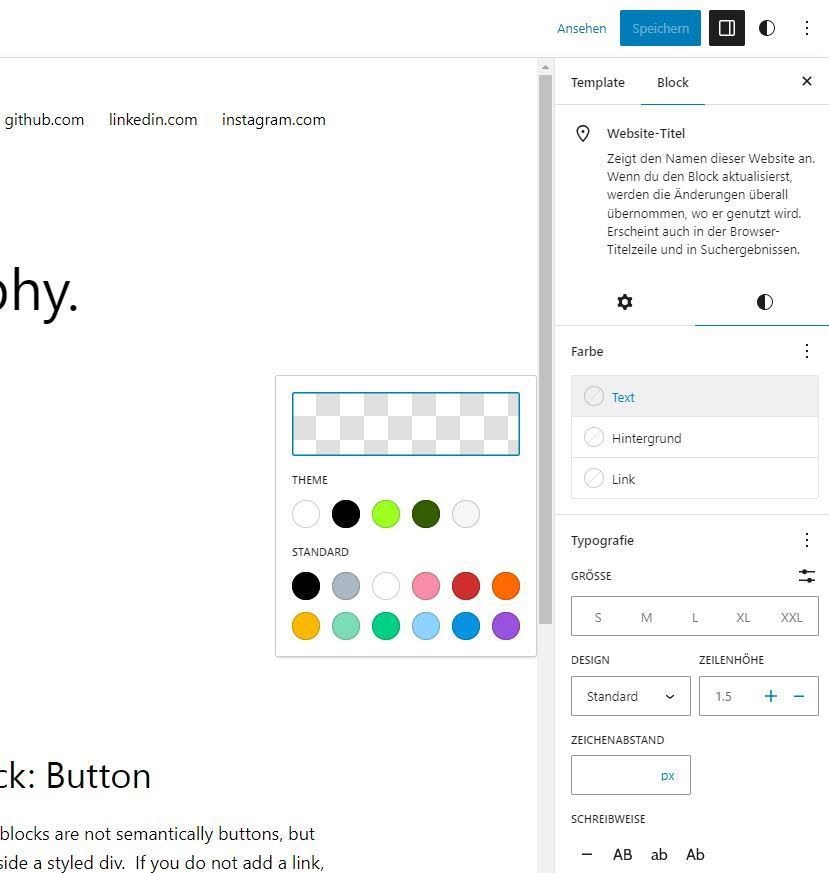Pick the white standard color
The image size is (829, 873).
coord(386,586)
